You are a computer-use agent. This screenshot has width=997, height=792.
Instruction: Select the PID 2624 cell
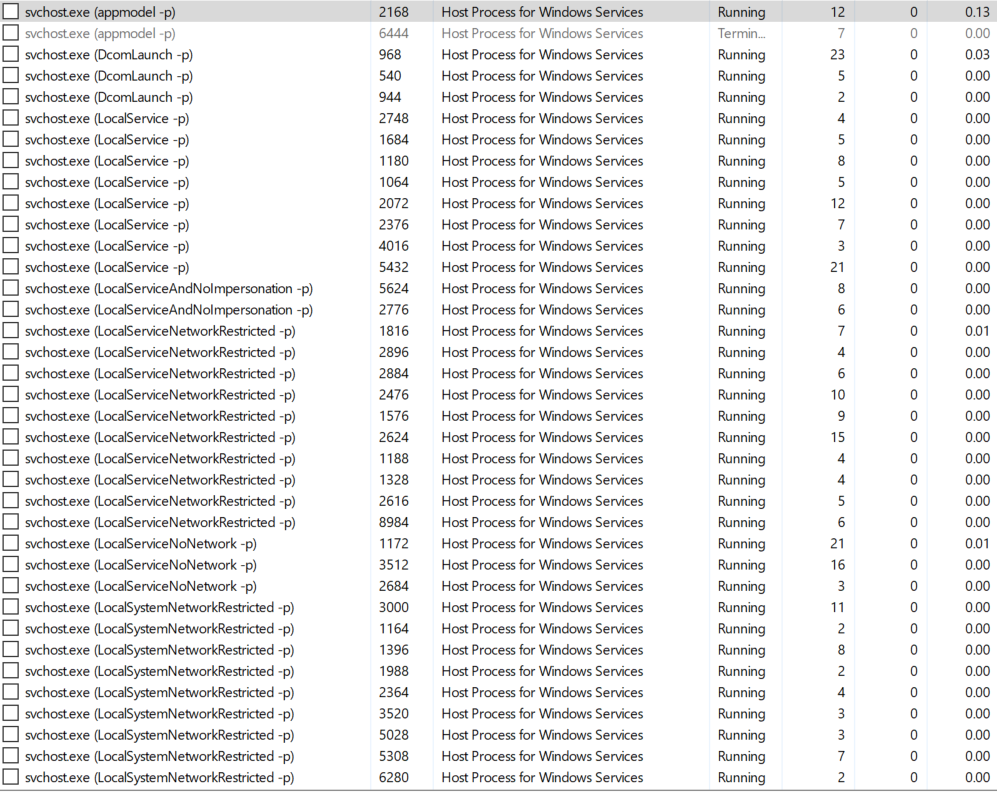(394, 437)
